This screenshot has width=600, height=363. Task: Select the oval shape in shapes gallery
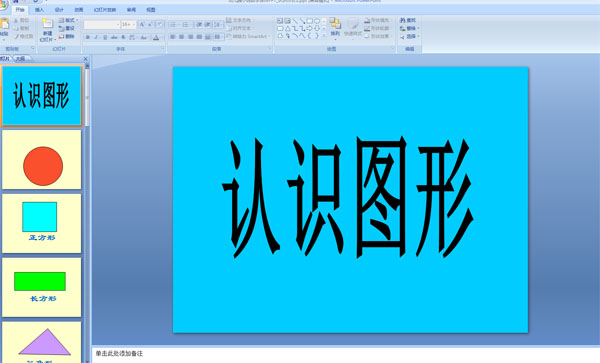(317, 21)
